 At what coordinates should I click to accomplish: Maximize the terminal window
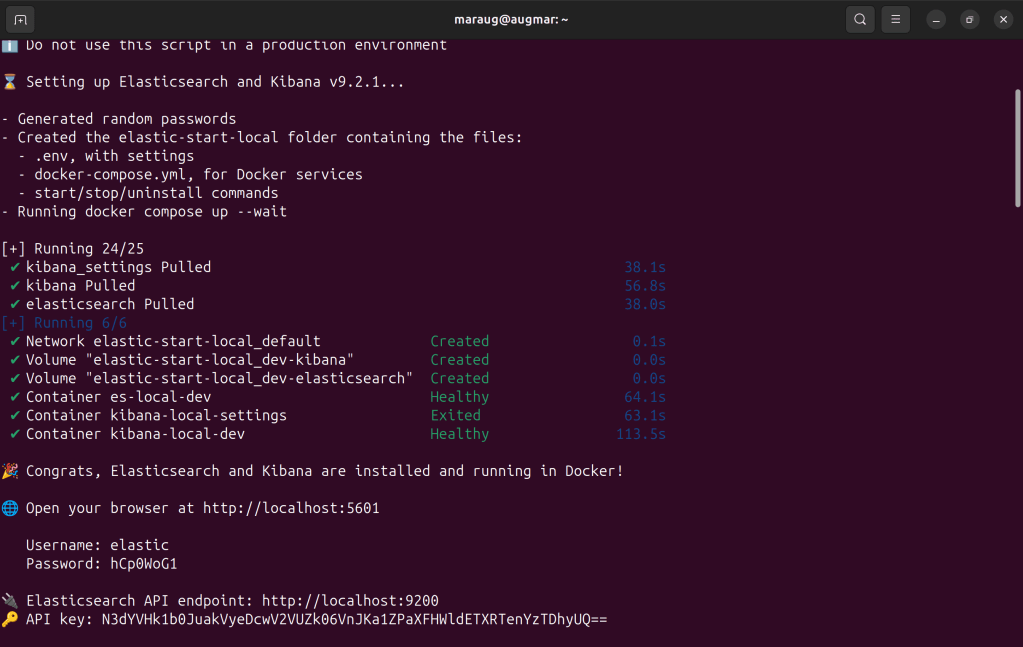(969, 19)
